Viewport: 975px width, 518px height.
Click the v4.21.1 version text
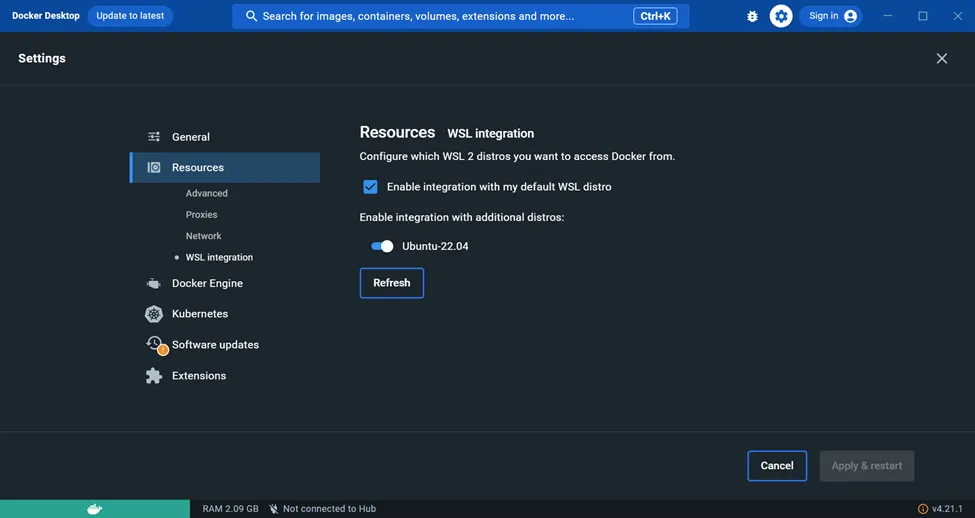(x=947, y=509)
